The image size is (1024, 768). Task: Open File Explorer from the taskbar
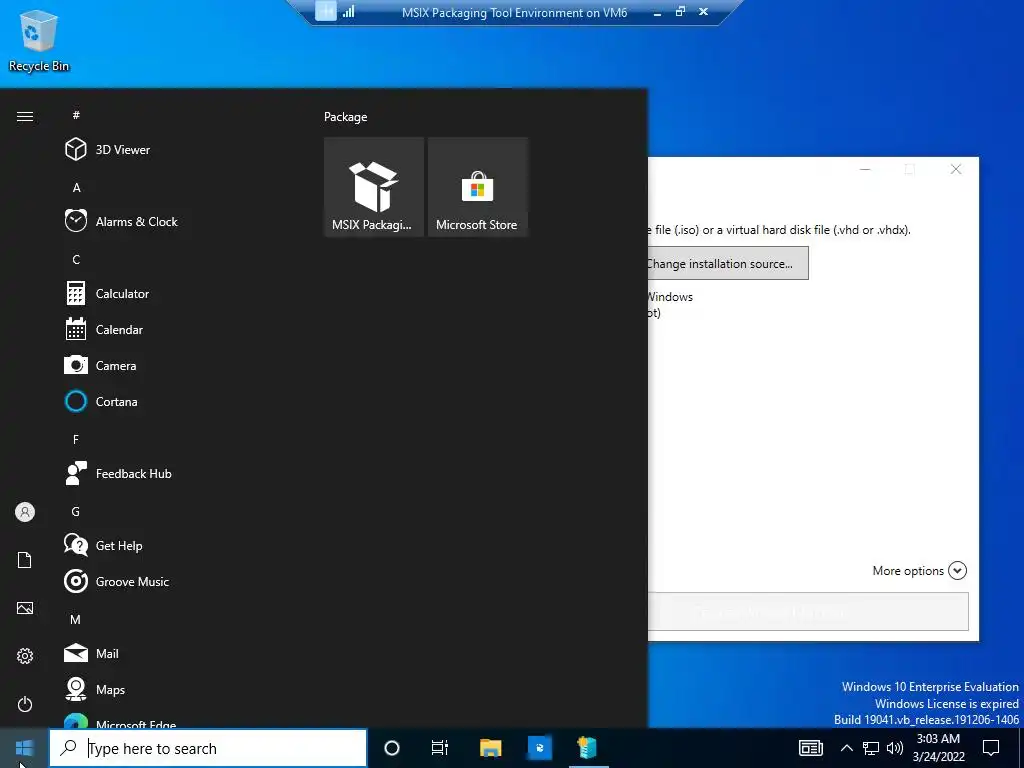(490, 748)
